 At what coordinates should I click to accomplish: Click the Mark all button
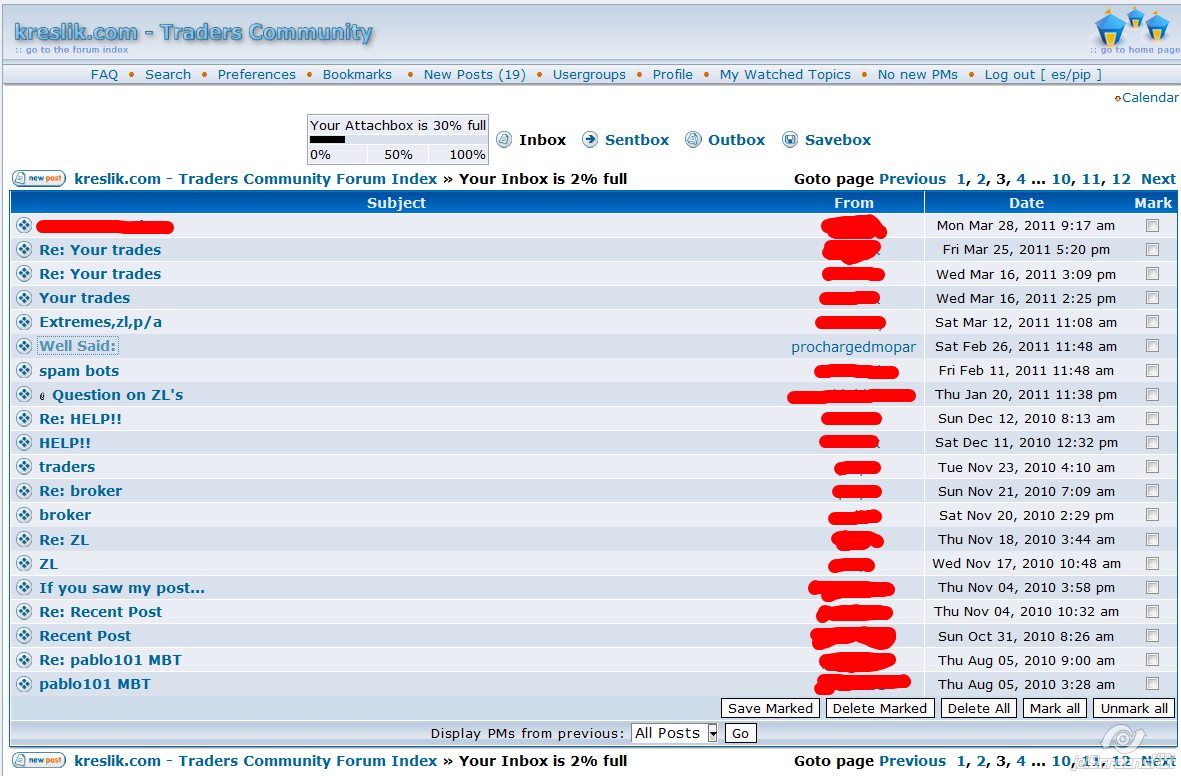pos(1054,708)
